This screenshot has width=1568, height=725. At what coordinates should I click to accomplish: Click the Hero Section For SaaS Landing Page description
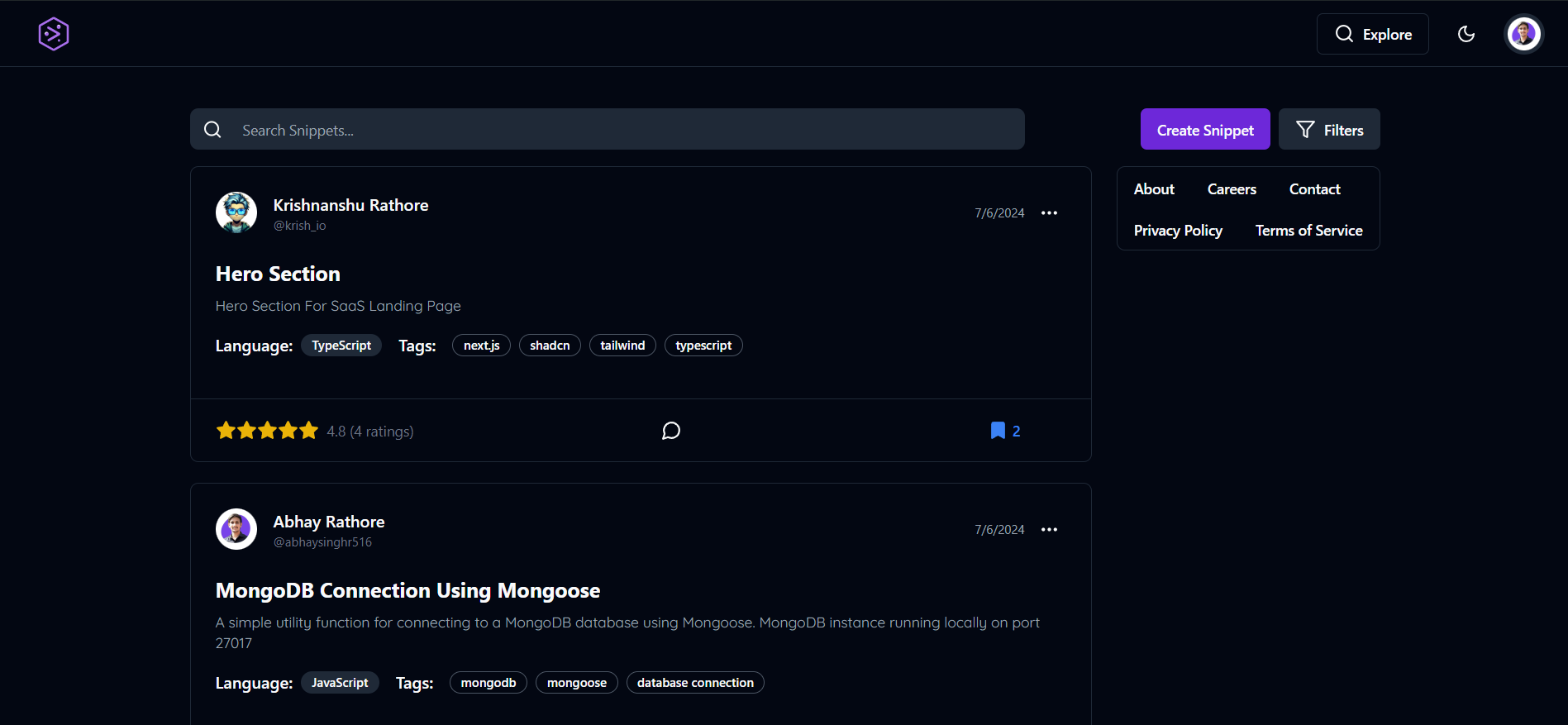pyautogui.click(x=338, y=306)
